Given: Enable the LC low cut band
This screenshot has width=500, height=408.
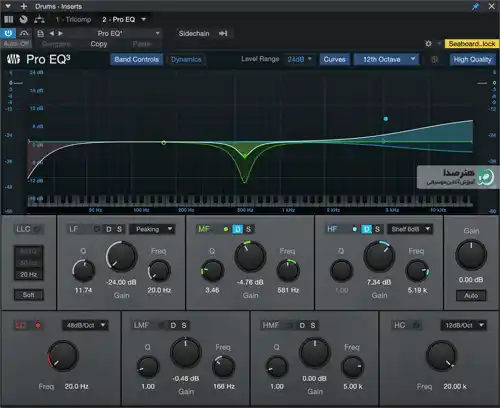Looking at the screenshot, I should 38,325.
